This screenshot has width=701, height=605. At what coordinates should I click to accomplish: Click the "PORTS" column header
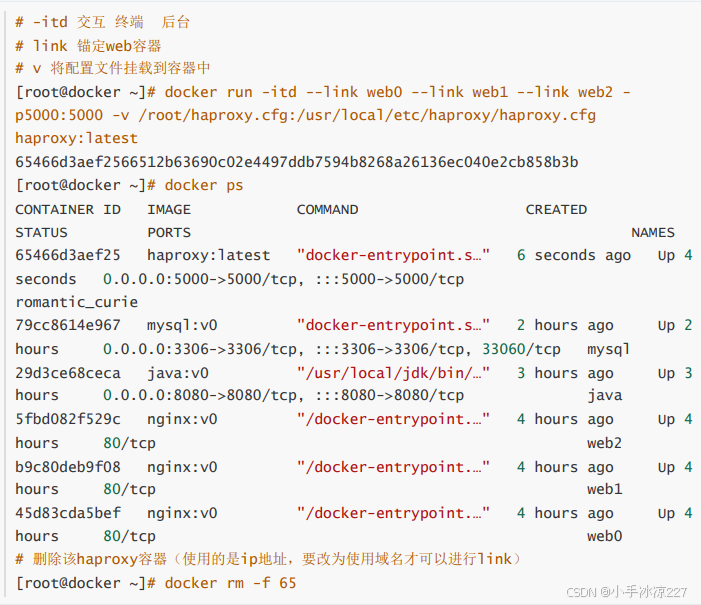coord(169,233)
